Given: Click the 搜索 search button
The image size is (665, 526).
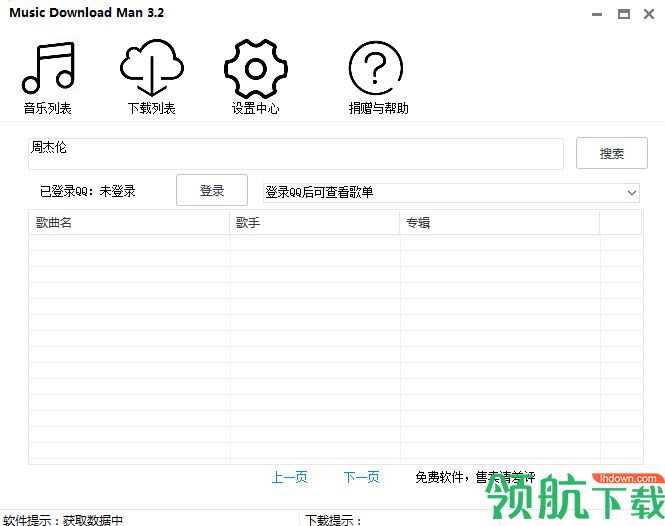Looking at the screenshot, I should point(612,153).
